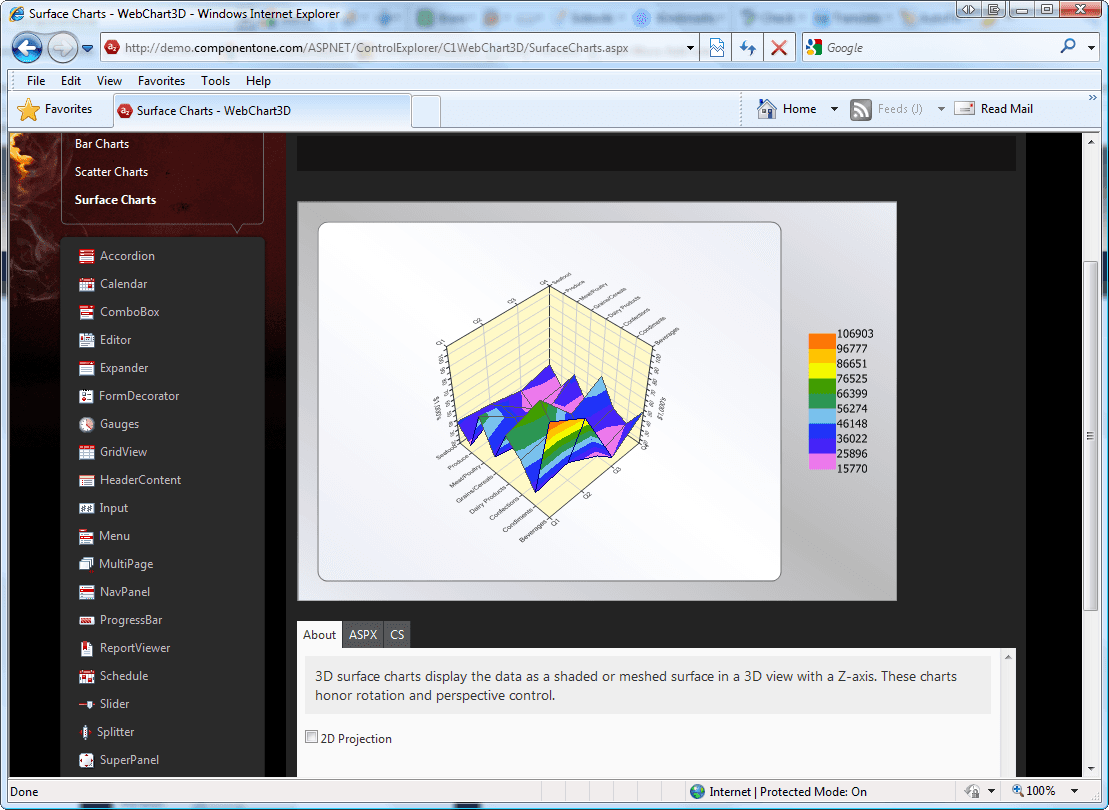
Task: Expand the toolbar overflow chevron
Action: tap(1092, 98)
